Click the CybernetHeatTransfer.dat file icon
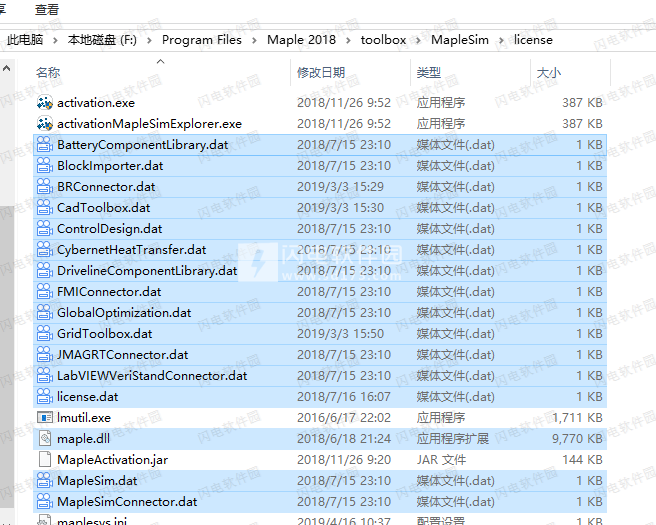 (x=45, y=250)
